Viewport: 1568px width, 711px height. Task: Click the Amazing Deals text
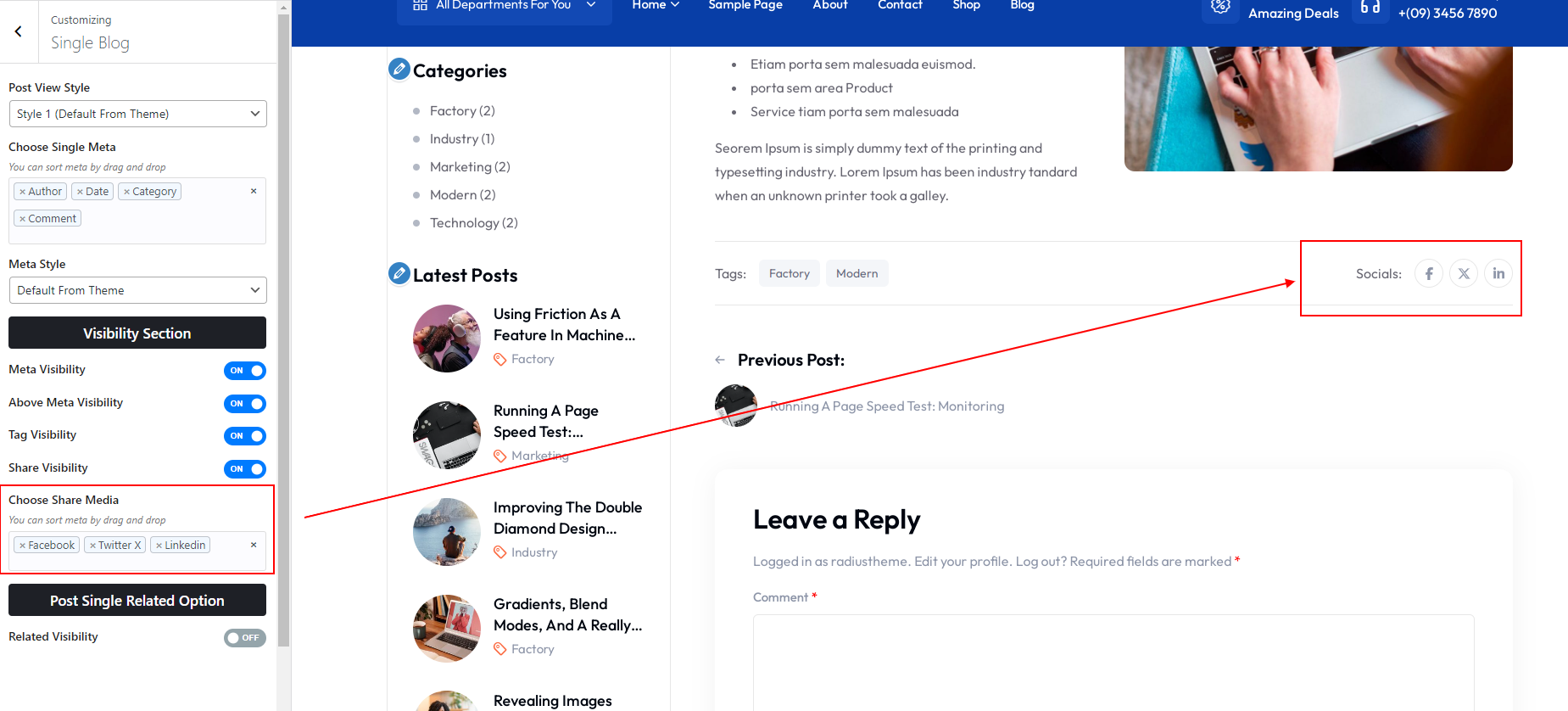1293,14
